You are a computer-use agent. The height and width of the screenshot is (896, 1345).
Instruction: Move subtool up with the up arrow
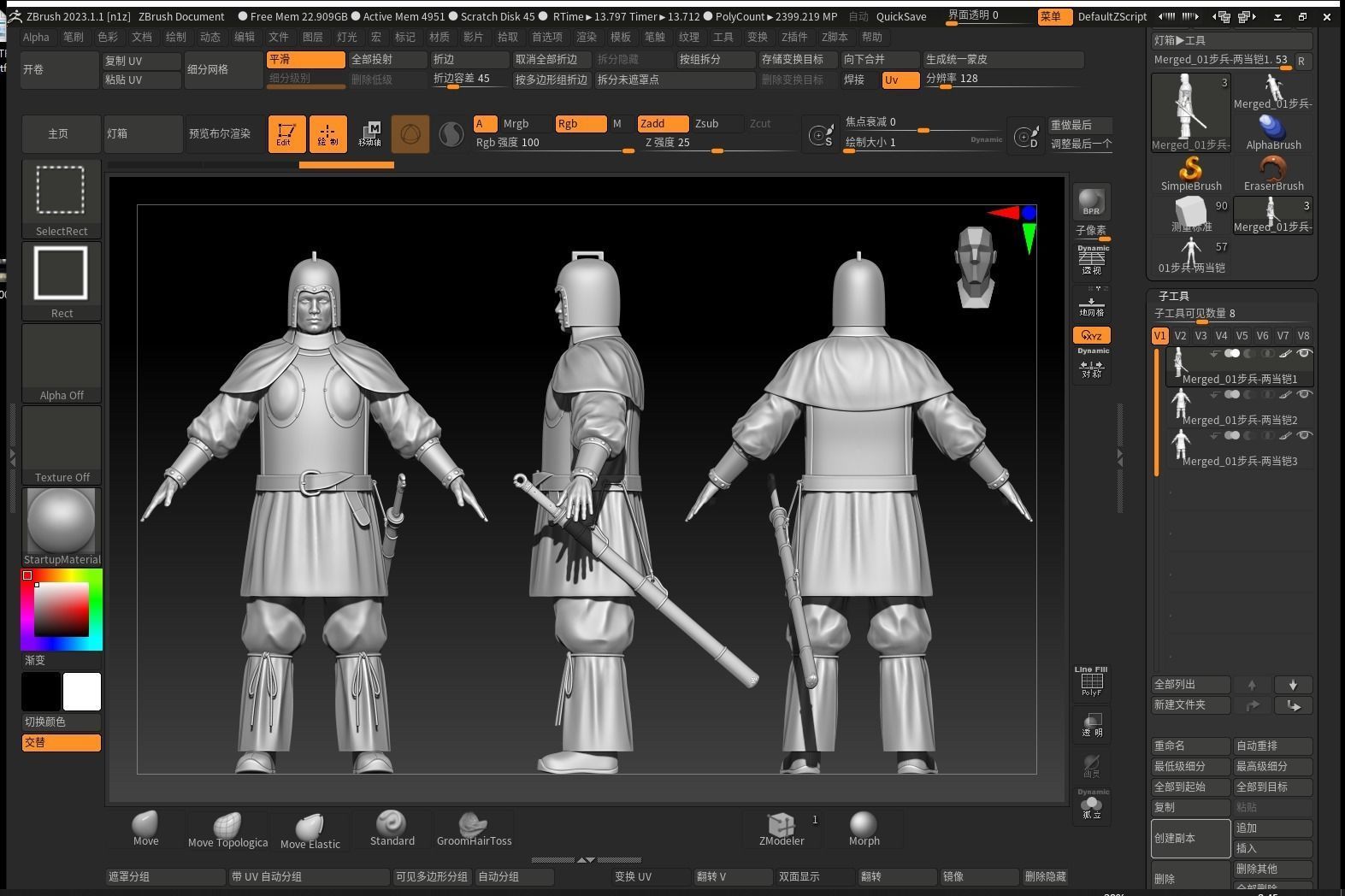point(1252,685)
